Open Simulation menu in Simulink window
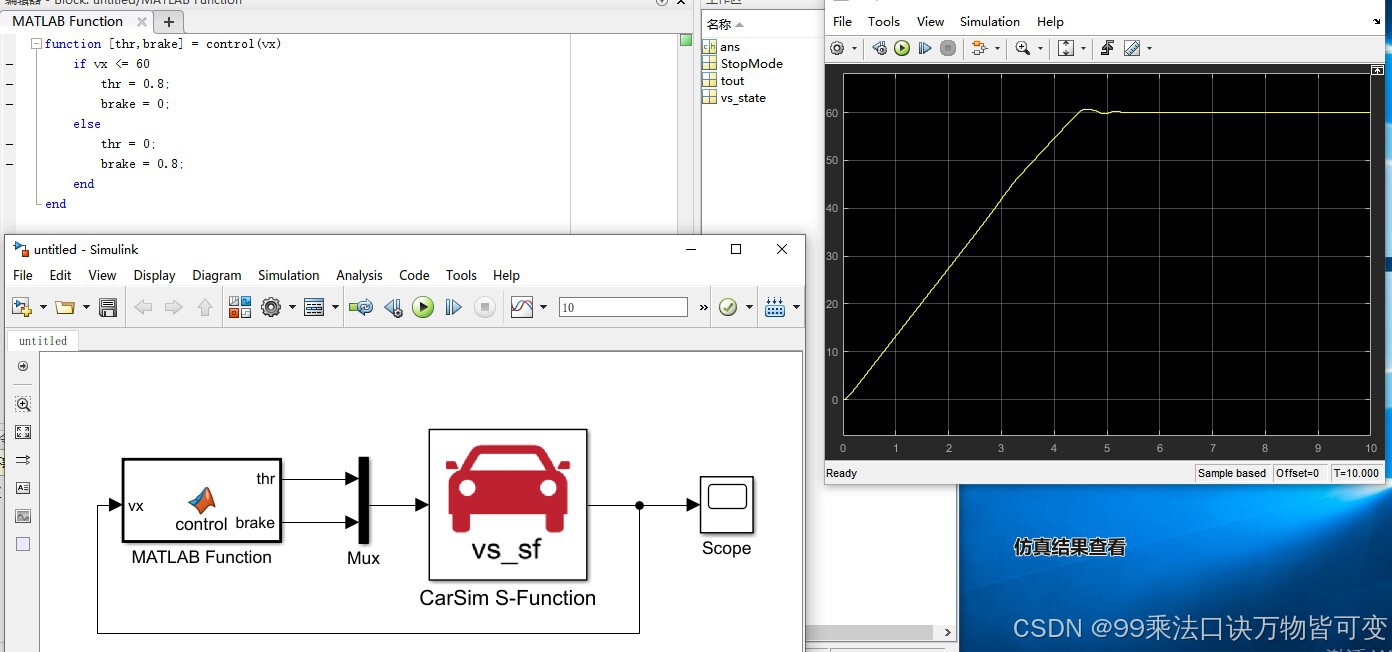1392x652 pixels. coord(288,275)
